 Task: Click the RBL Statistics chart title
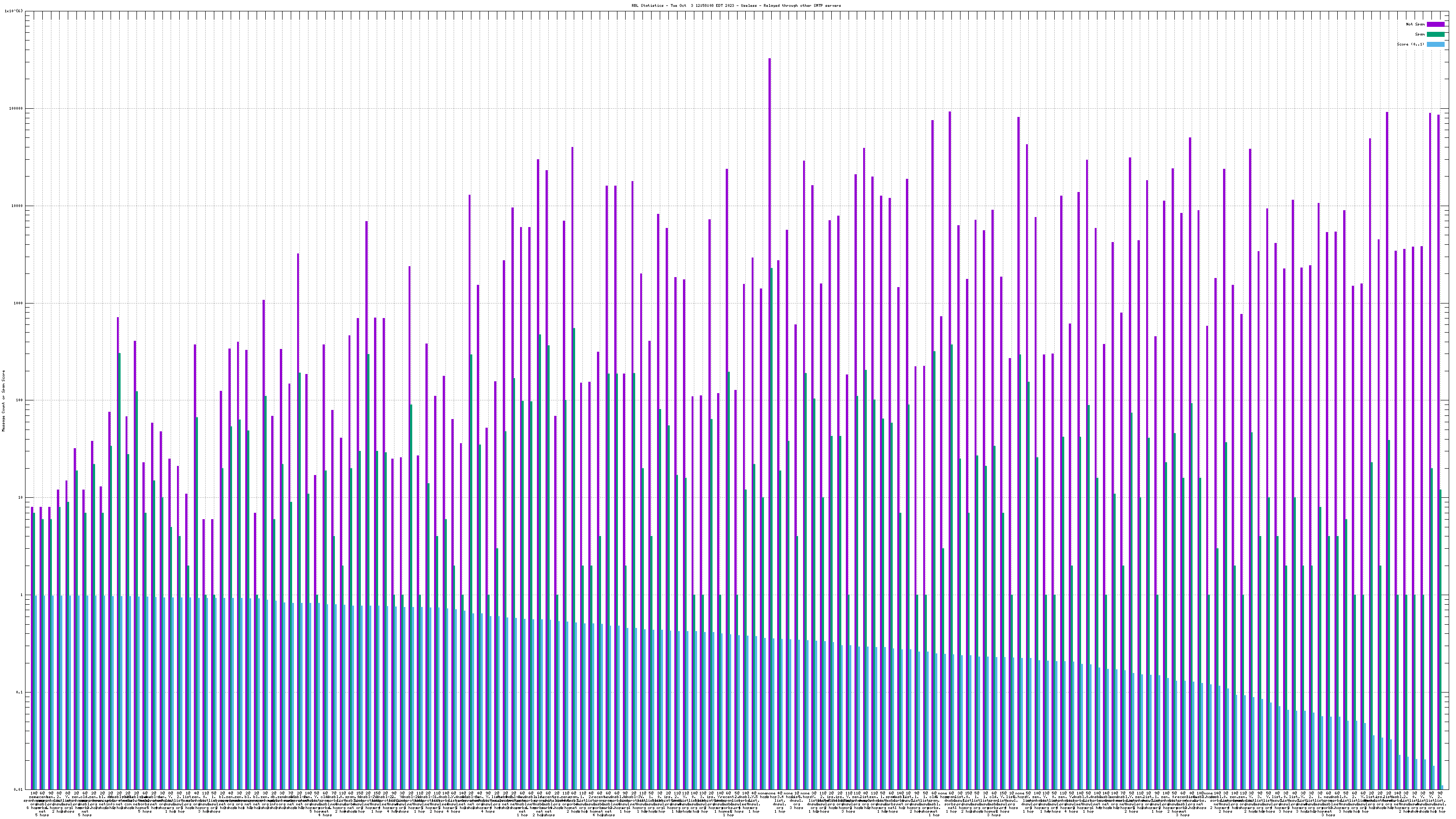(x=736, y=5)
